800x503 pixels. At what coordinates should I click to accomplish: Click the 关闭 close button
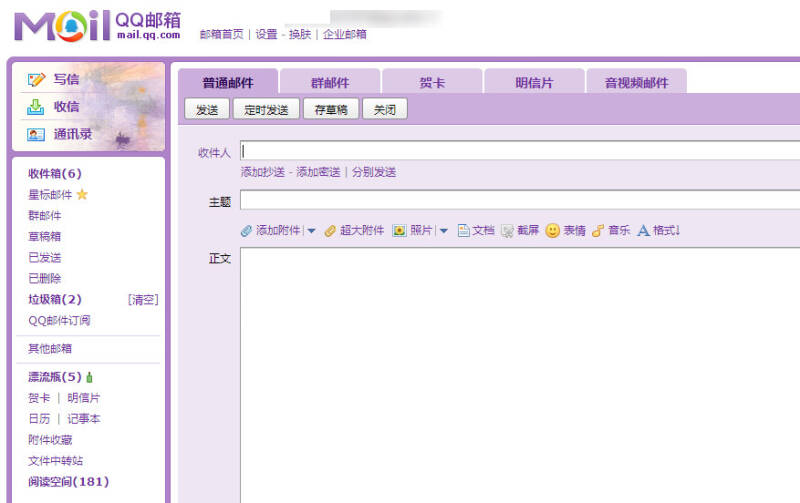tap(385, 109)
